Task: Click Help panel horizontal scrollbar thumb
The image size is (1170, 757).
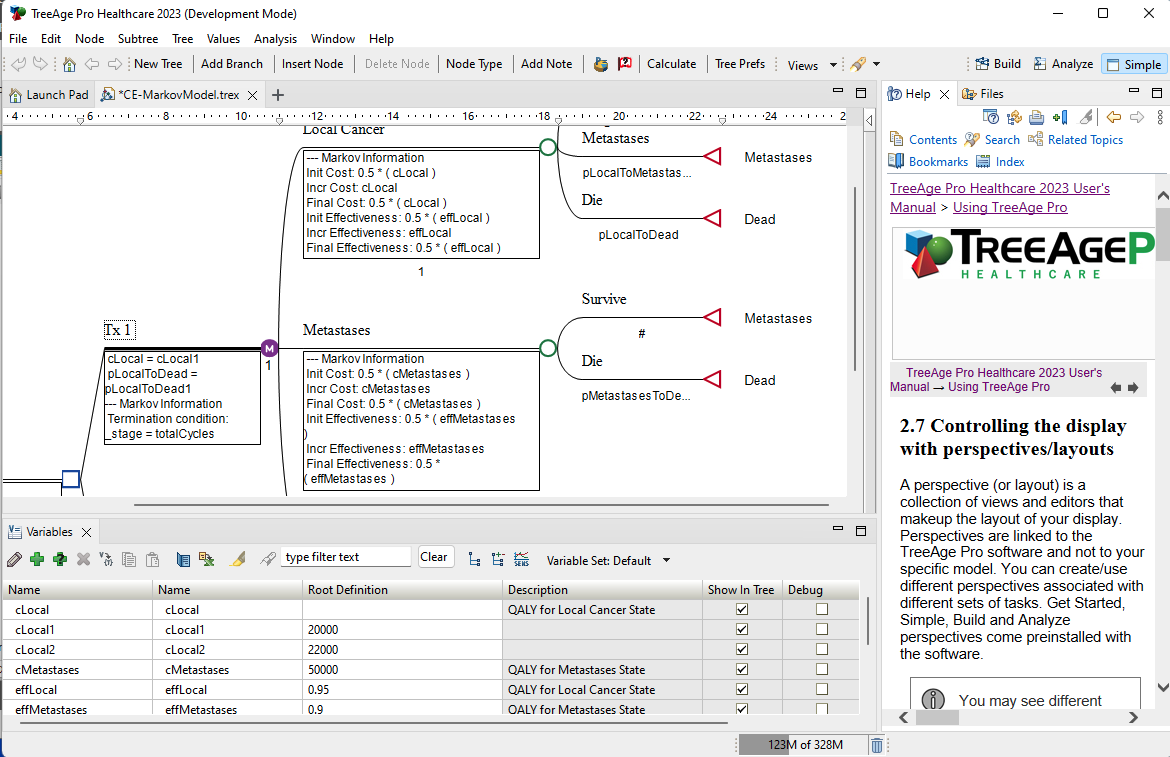Action: coord(937,717)
